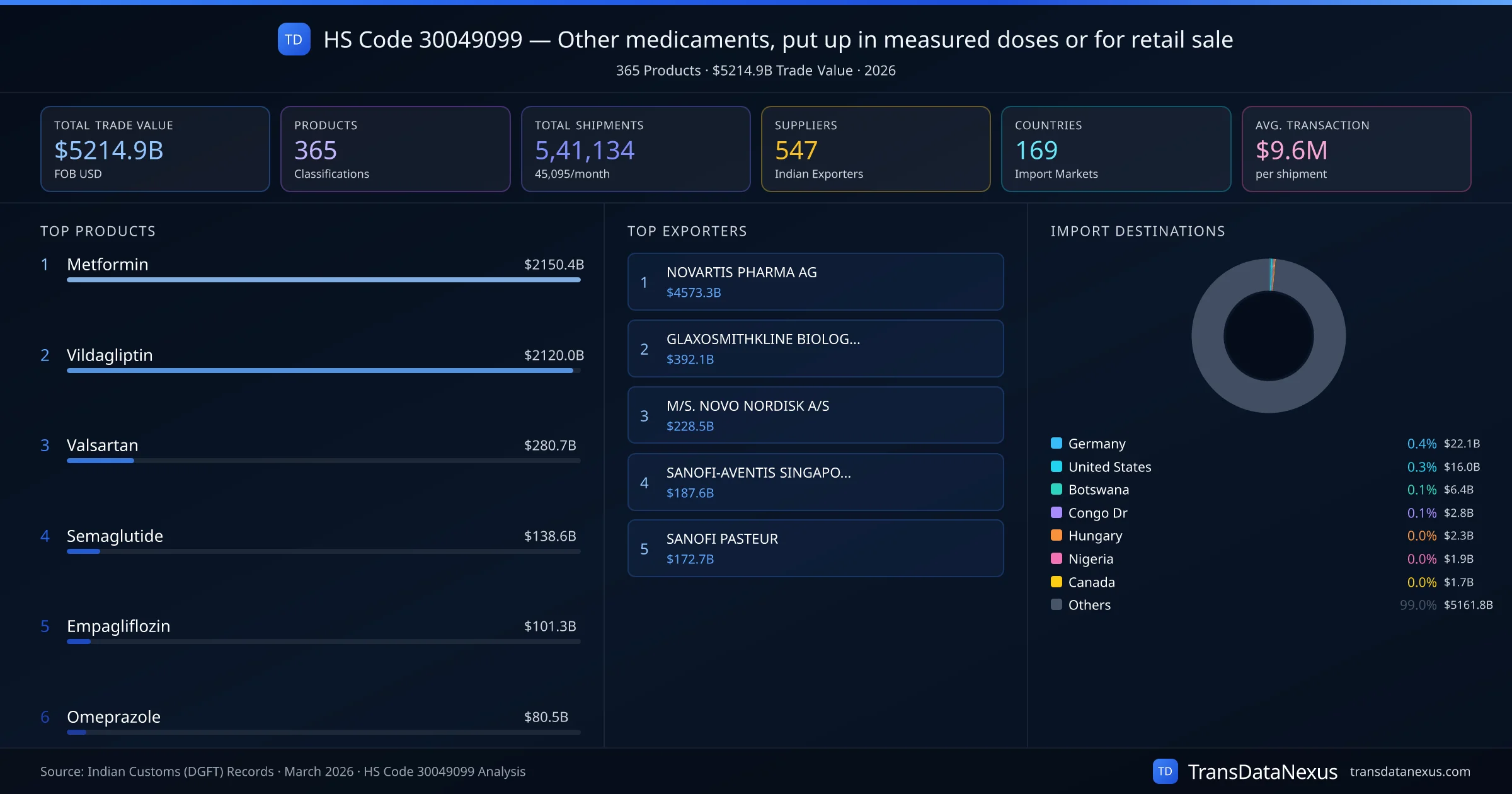Toggle the Germany legend entry

[x=1096, y=444]
